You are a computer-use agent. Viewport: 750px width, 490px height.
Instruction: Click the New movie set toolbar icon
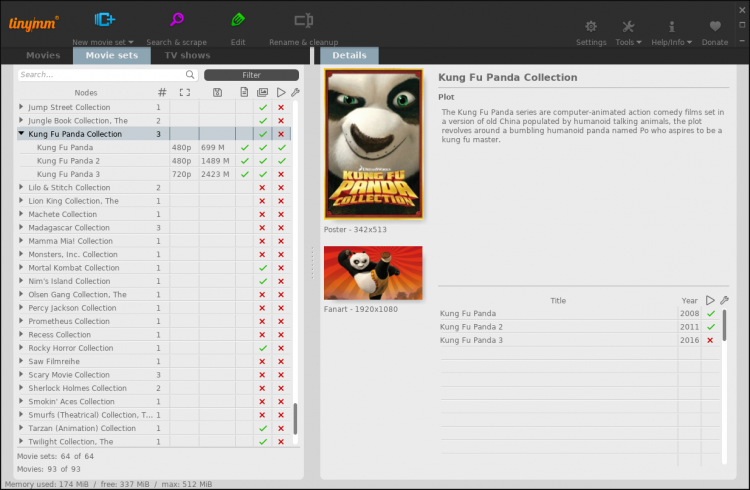tap(104, 20)
